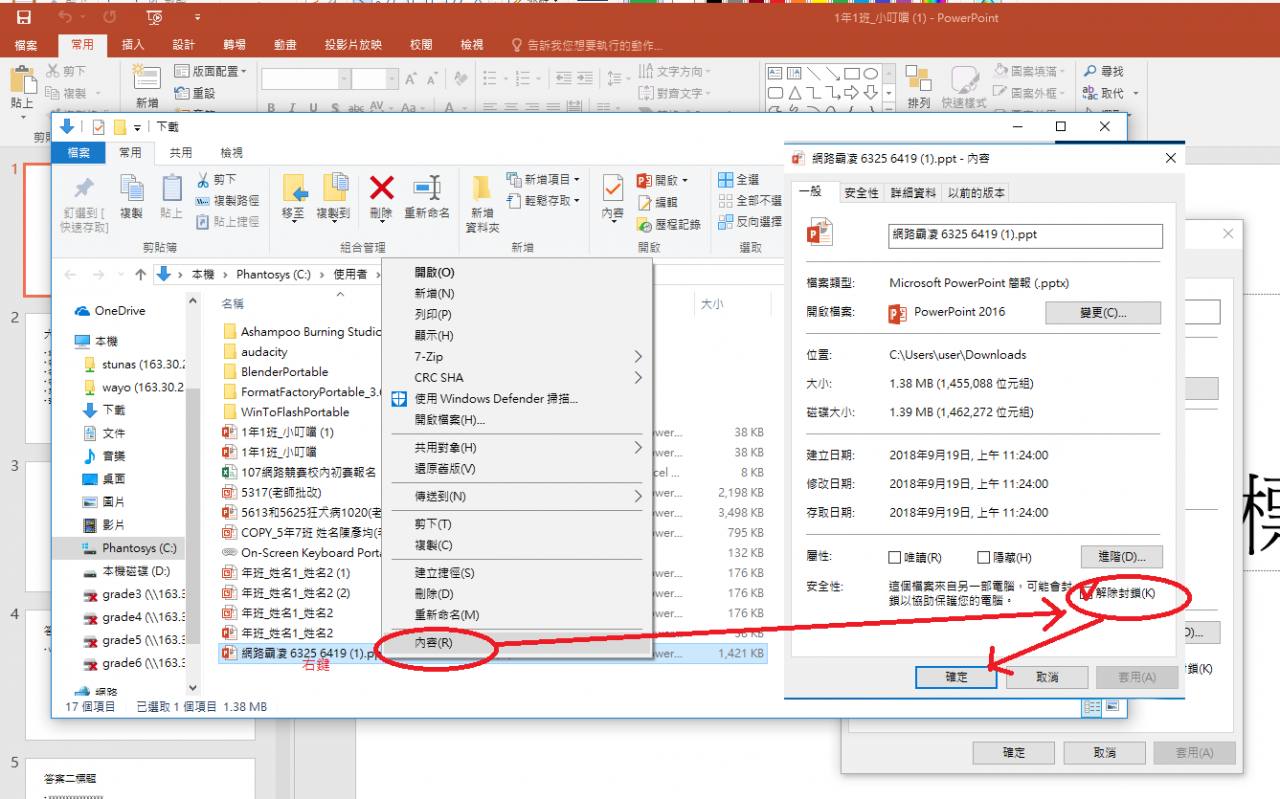The width and height of the screenshot is (1280, 799).
Task: Expand the Send to (傳送到) submenu arrow
Action: [x=638, y=496]
